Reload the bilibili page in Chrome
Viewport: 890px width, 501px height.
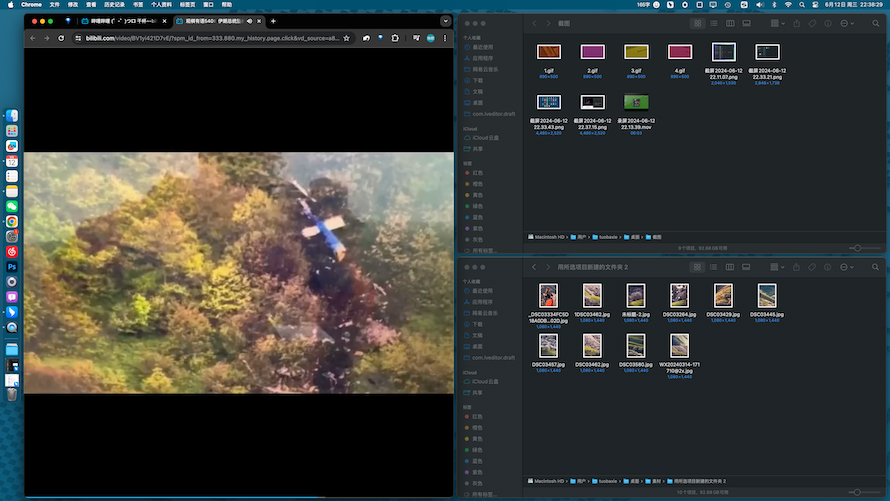(61, 38)
